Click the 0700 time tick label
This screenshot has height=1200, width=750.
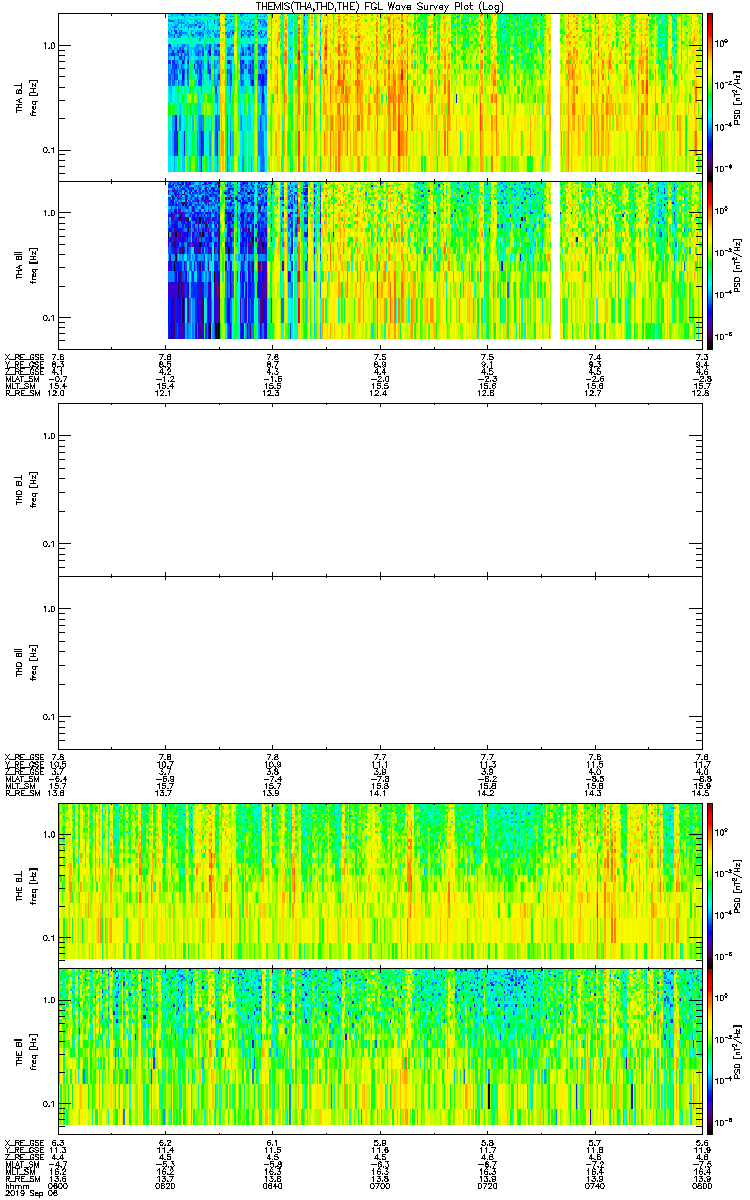380,1184
